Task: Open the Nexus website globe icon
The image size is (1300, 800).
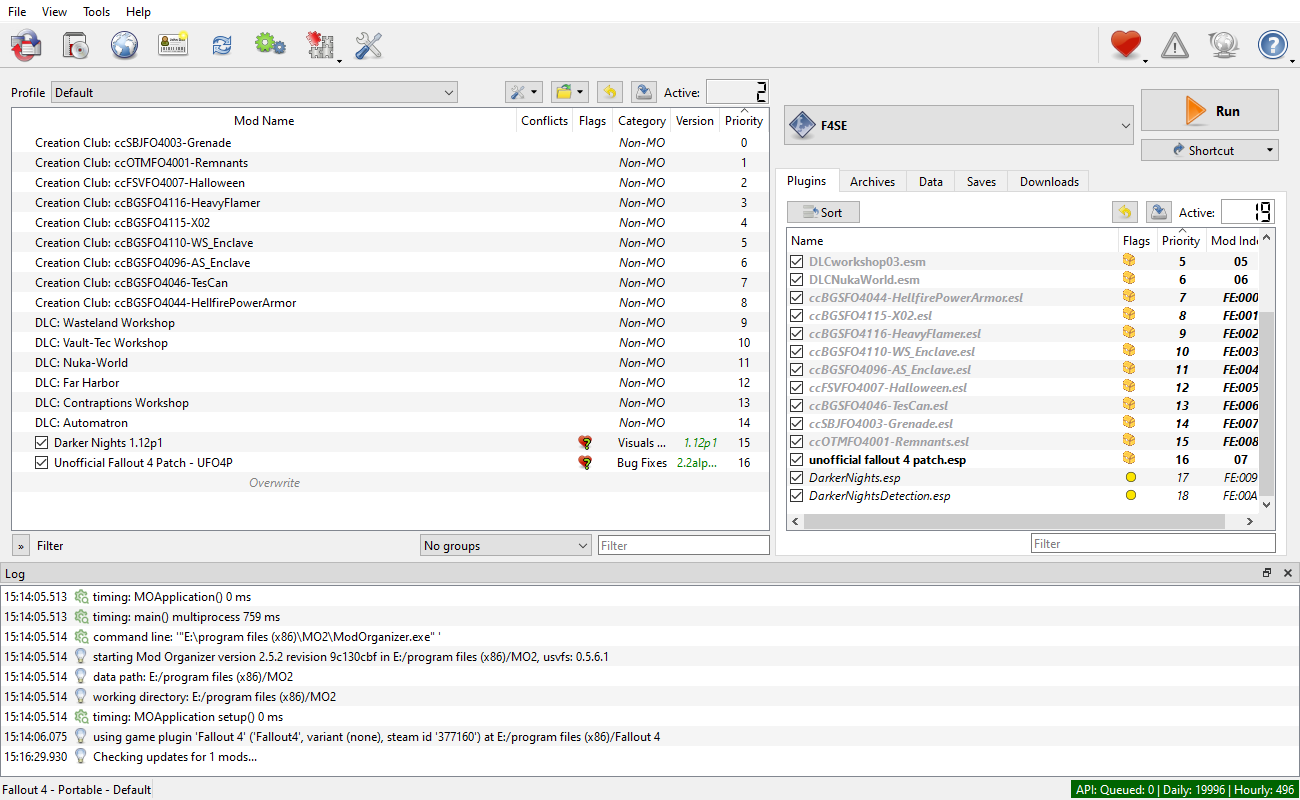Action: coord(124,45)
